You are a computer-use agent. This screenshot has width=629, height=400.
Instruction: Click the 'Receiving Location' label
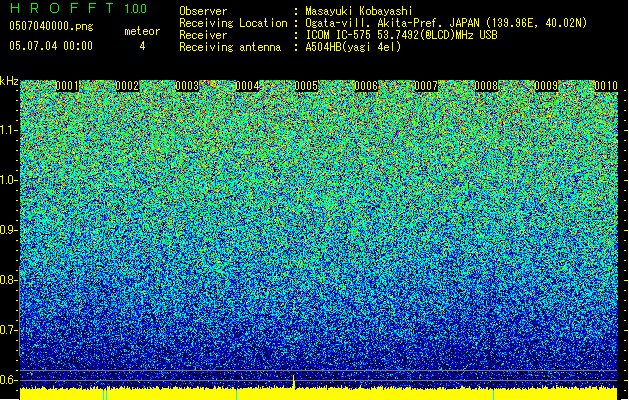pos(233,23)
